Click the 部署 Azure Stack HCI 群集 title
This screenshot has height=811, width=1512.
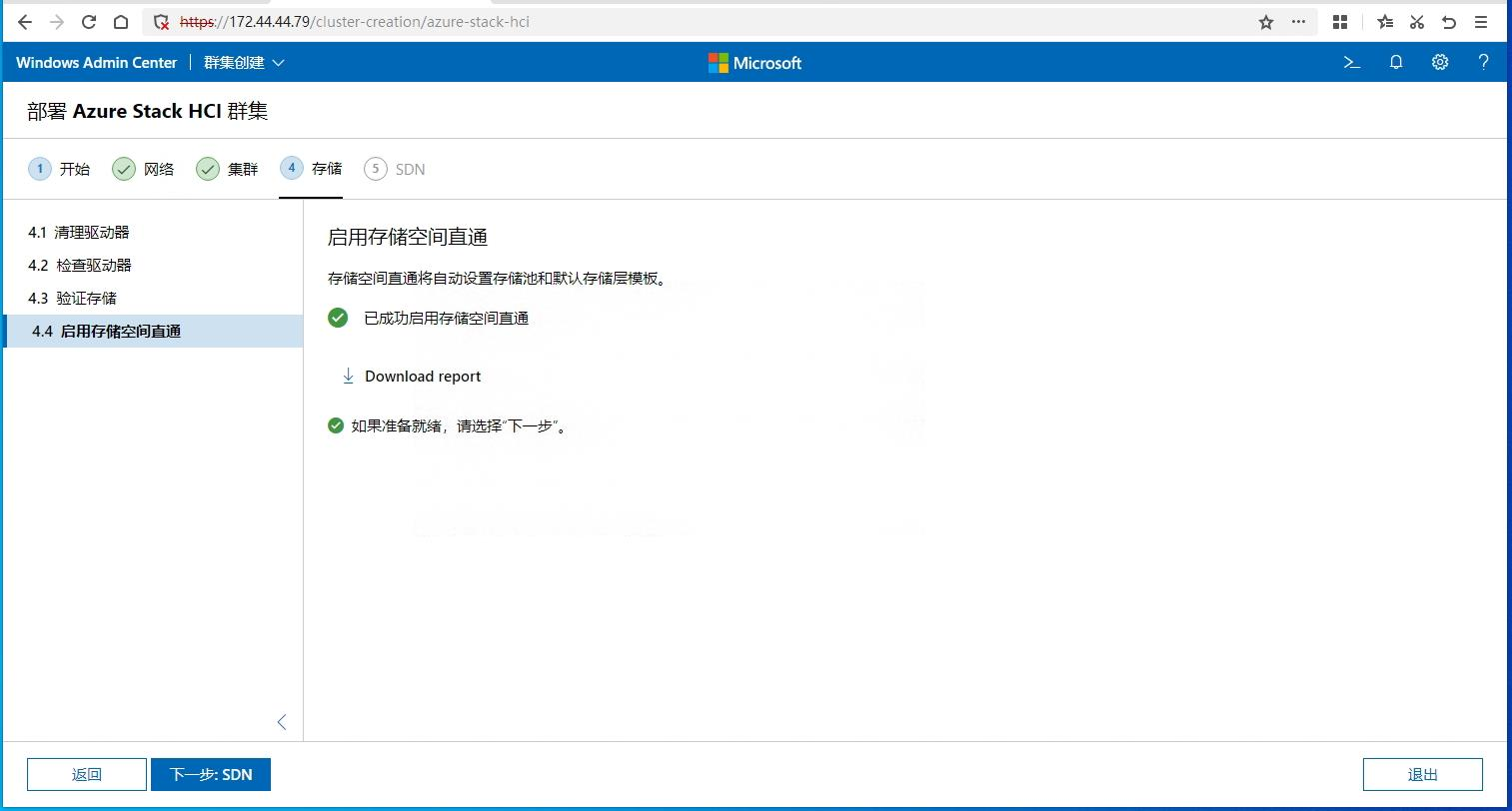point(148,111)
